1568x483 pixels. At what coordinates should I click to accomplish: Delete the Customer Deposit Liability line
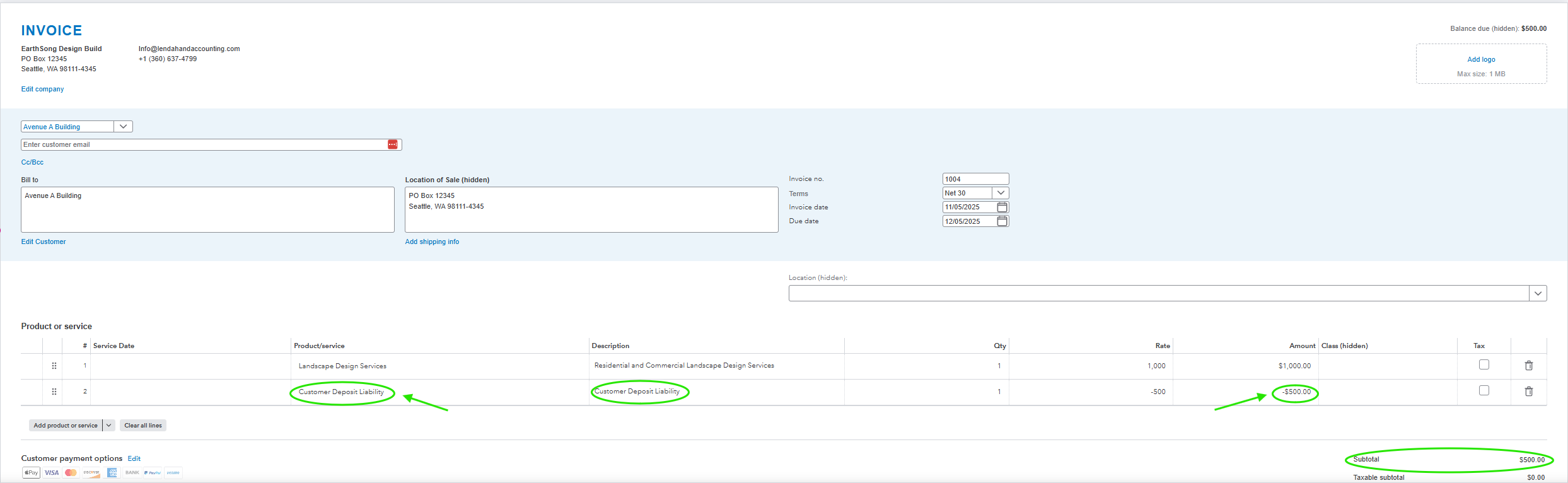click(1528, 392)
